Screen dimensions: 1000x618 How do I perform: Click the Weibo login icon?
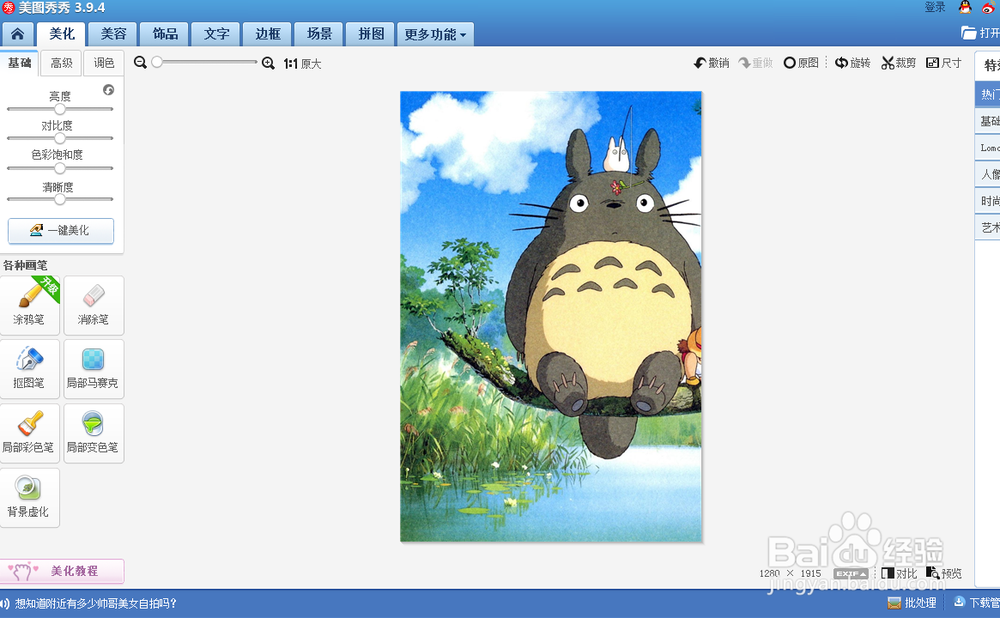(988, 8)
